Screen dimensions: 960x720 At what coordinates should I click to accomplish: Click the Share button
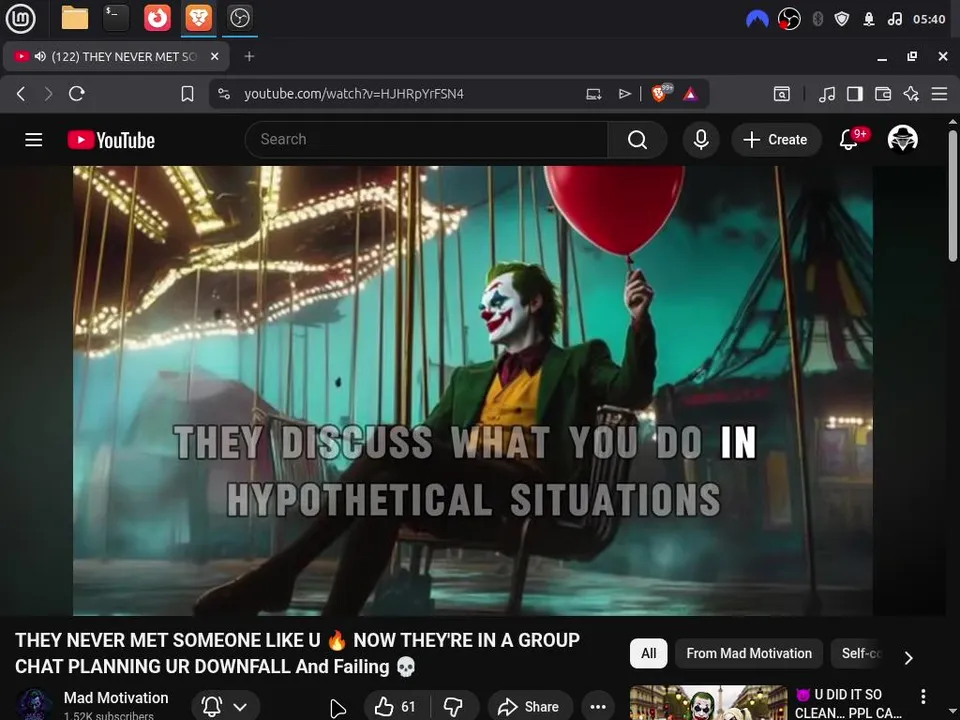[x=529, y=707]
